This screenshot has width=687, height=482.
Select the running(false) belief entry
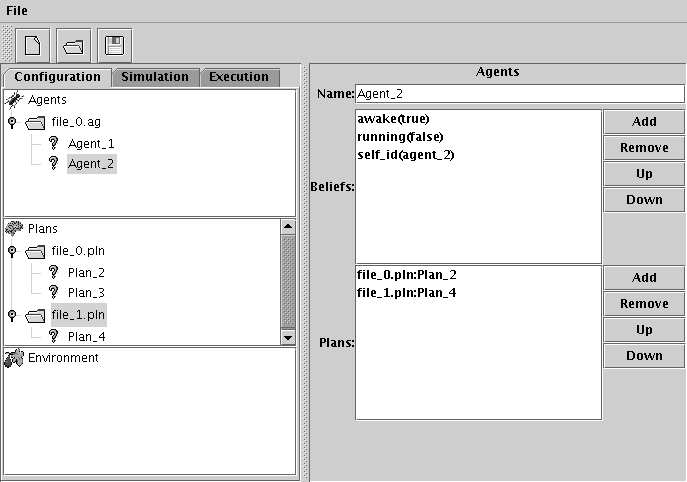point(400,137)
